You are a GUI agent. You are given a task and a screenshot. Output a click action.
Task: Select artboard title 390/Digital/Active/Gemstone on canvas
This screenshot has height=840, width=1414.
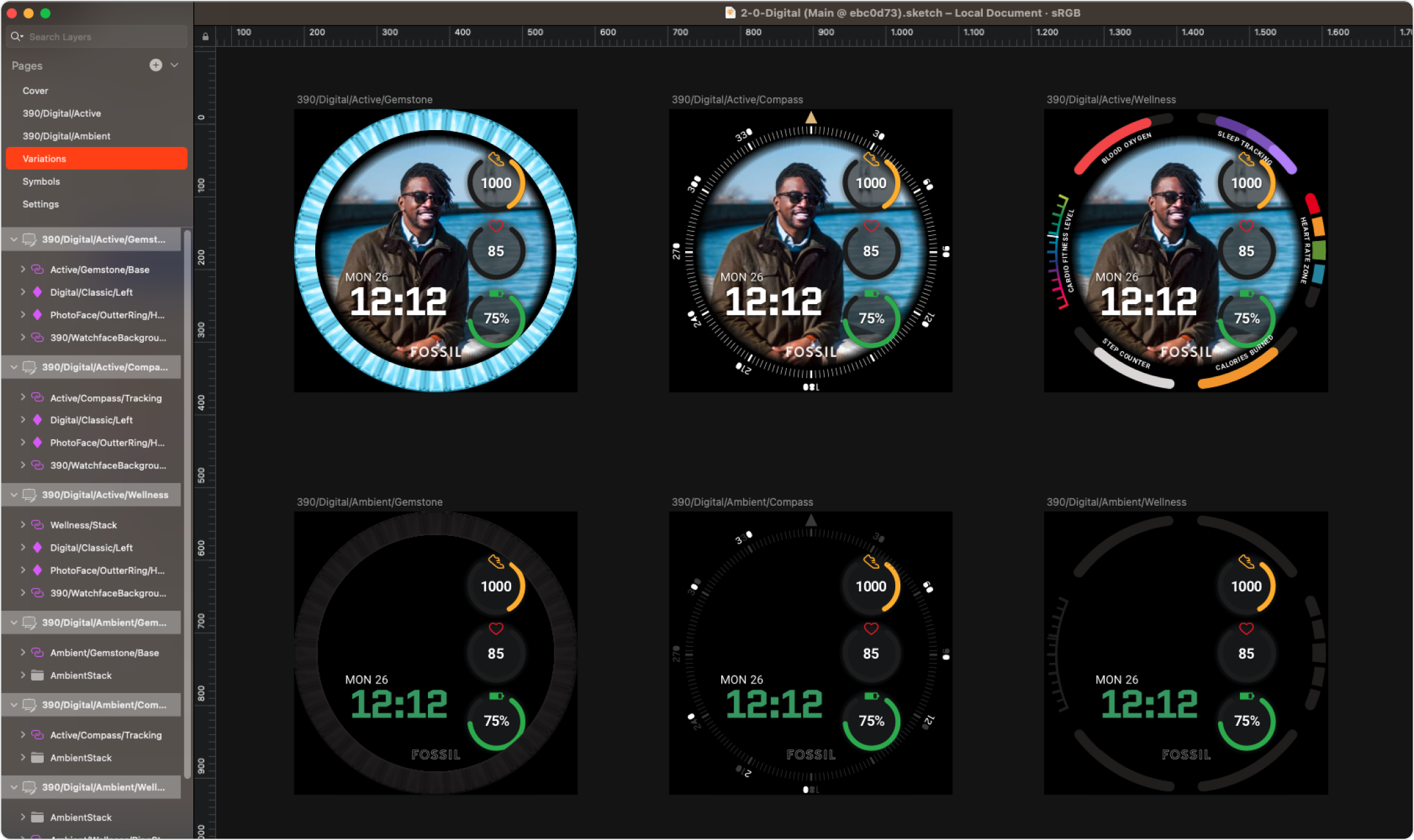(x=365, y=100)
